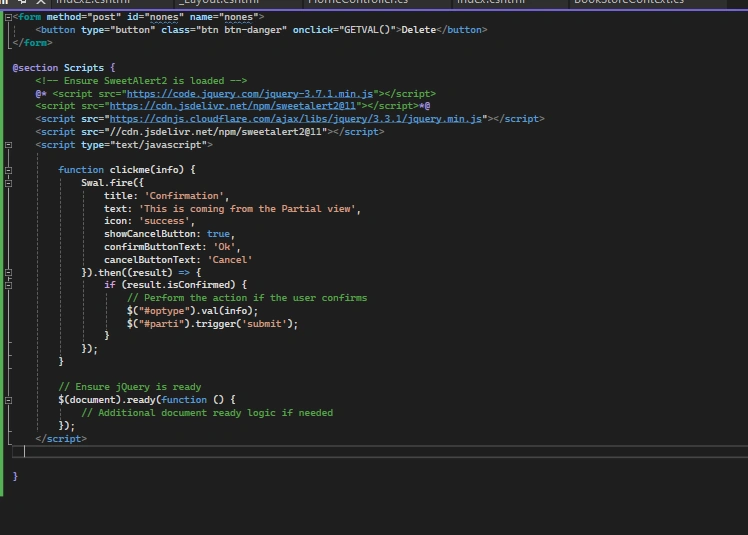Click the 'Confirmation' title string
748x535 pixels.
tap(184, 196)
